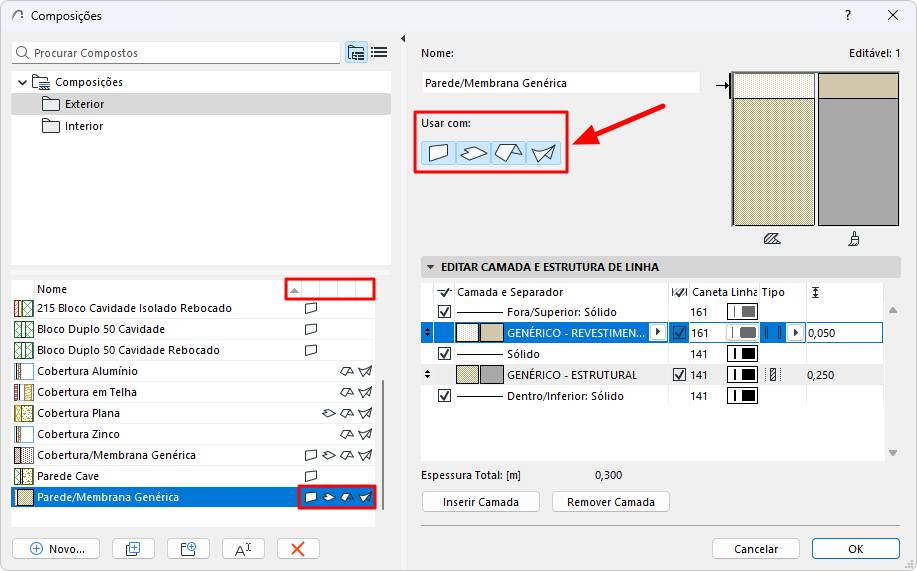917x571 pixels.
Task: Select 215 Bloco Cavidade Isolado Rebocado
Action: [x=193, y=308]
